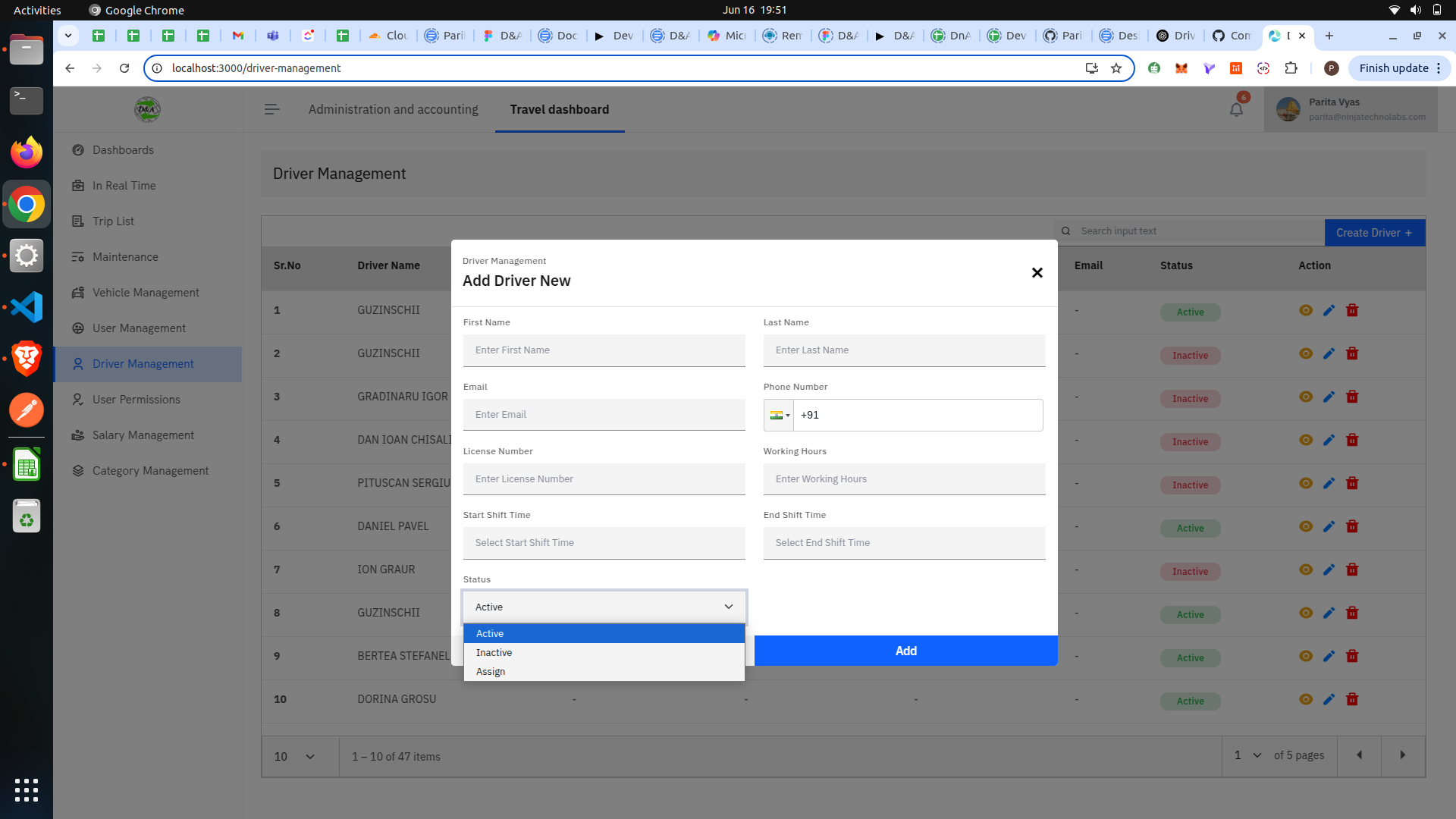Click Create Driver button
This screenshot has width=1456, height=819.
(x=1373, y=233)
